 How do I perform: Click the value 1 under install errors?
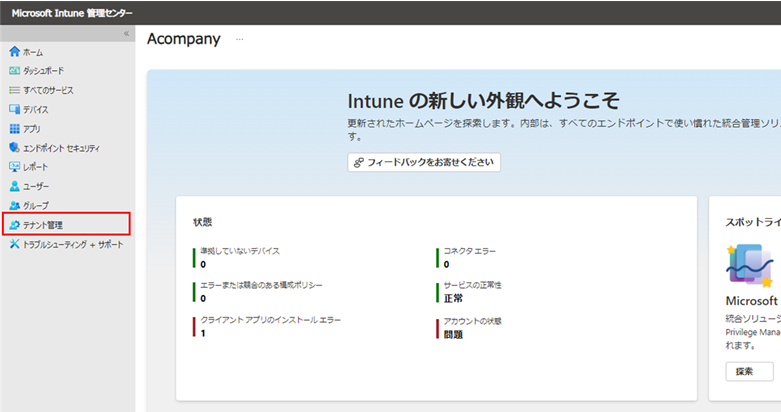203,333
